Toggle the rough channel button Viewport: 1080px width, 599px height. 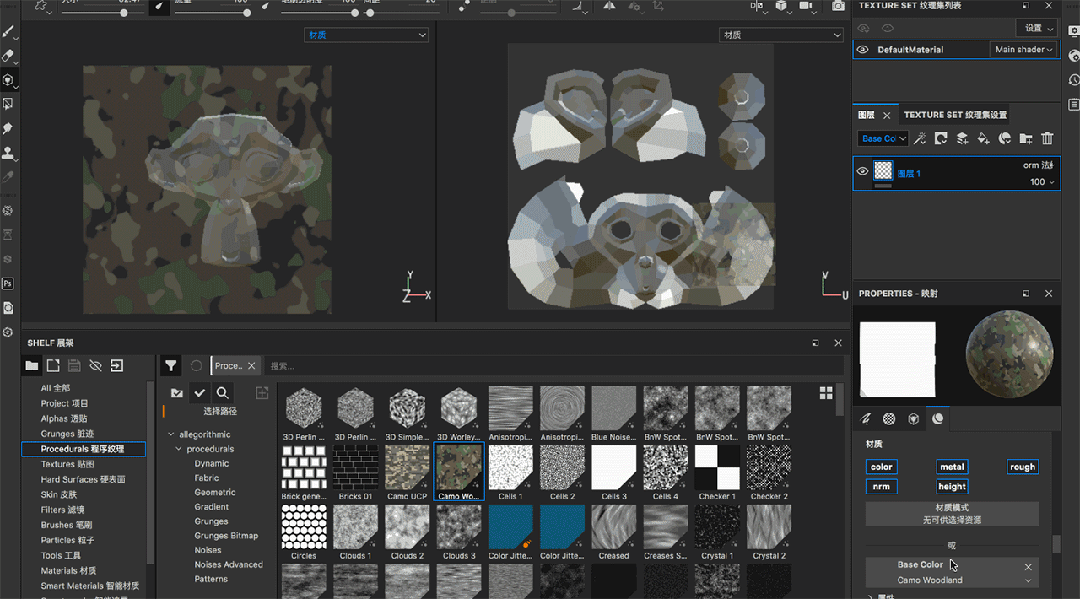point(1023,467)
